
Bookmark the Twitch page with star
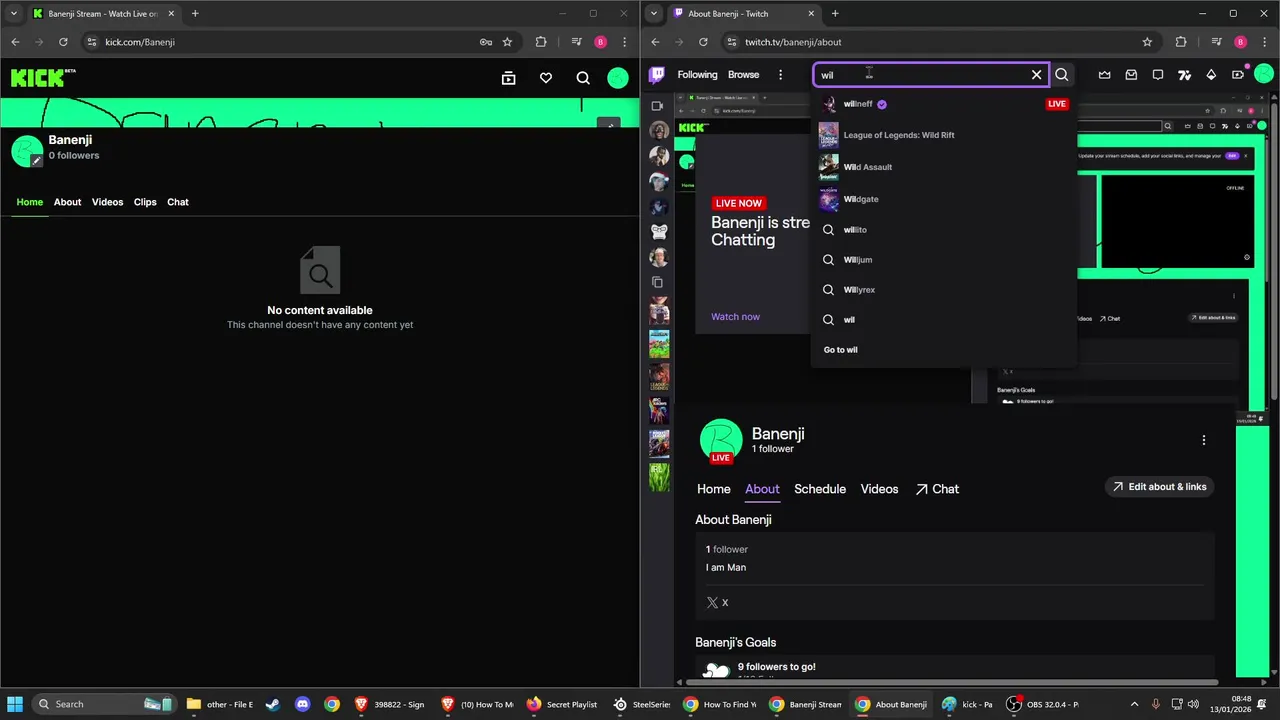[1147, 42]
